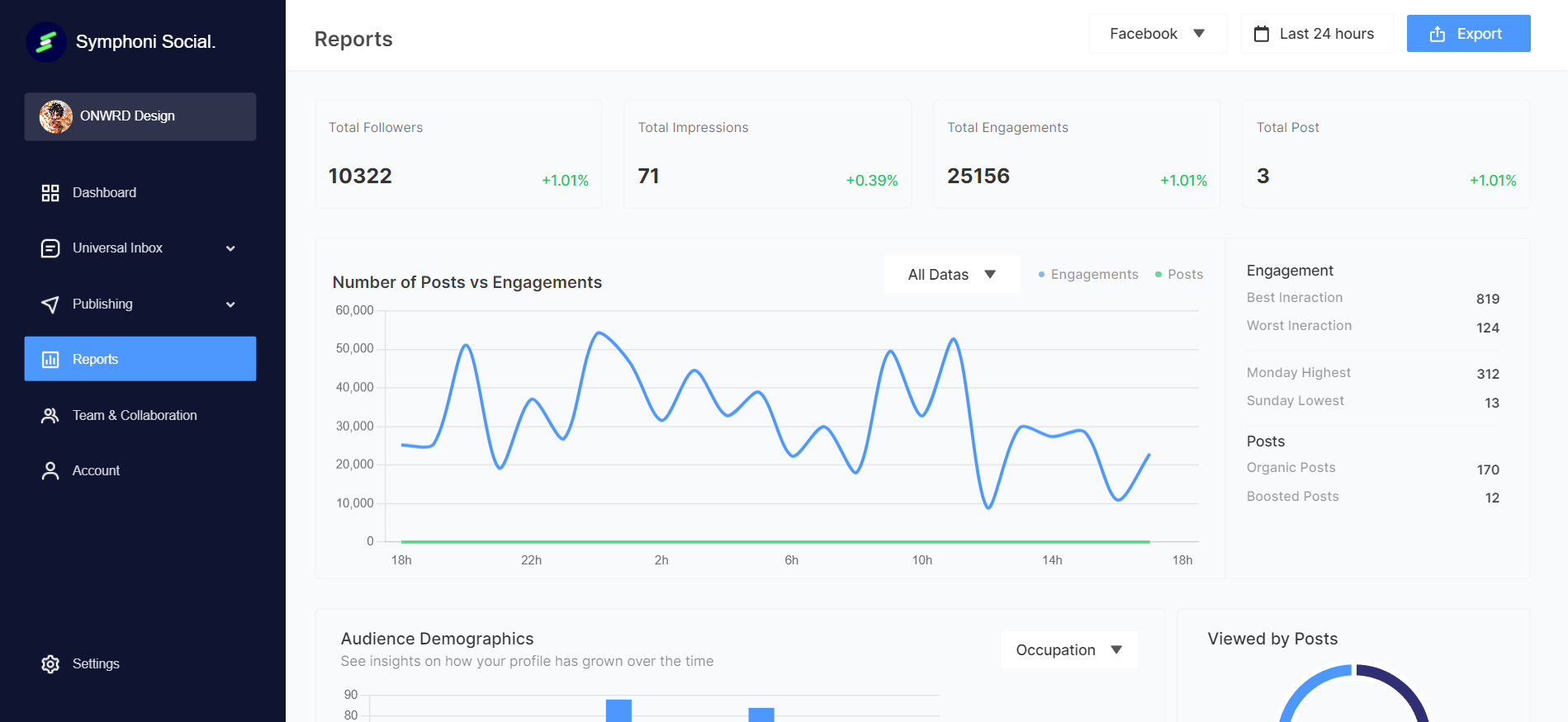This screenshot has width=1568, height=722.
Task: Click the Total Followers stat card
Action: point(458,154)
